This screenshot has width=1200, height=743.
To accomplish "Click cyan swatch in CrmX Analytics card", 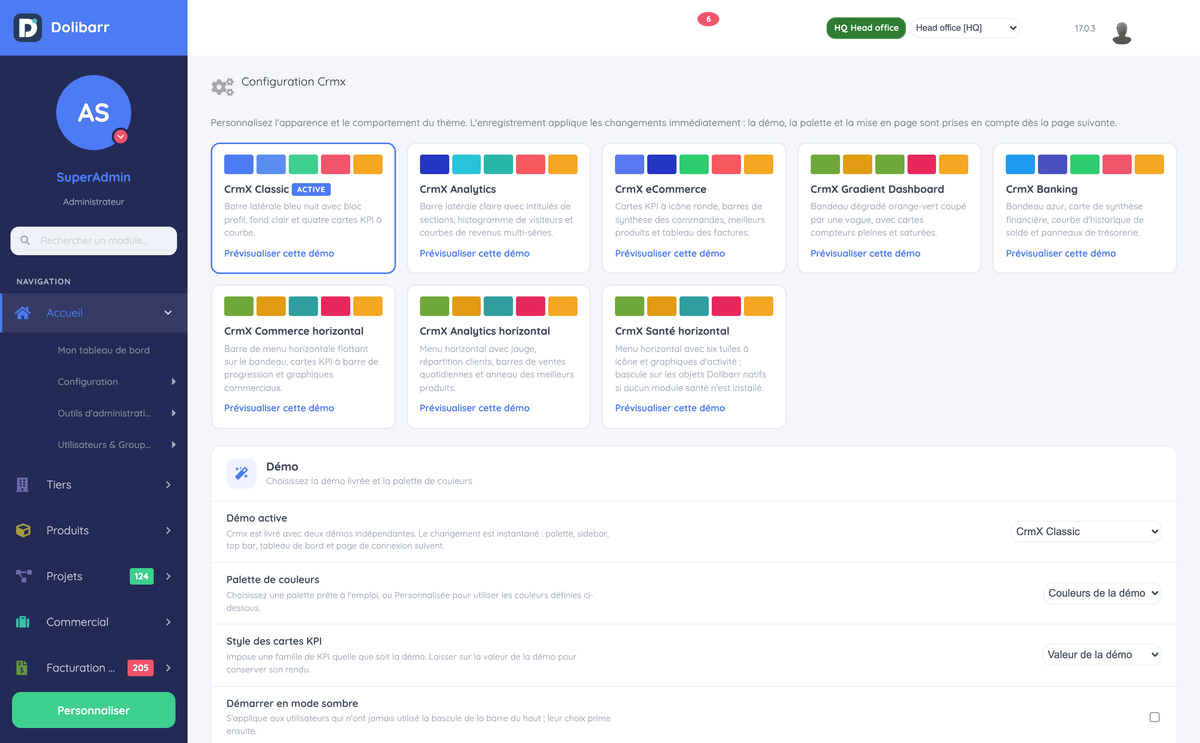I will (x=467, y=164).
